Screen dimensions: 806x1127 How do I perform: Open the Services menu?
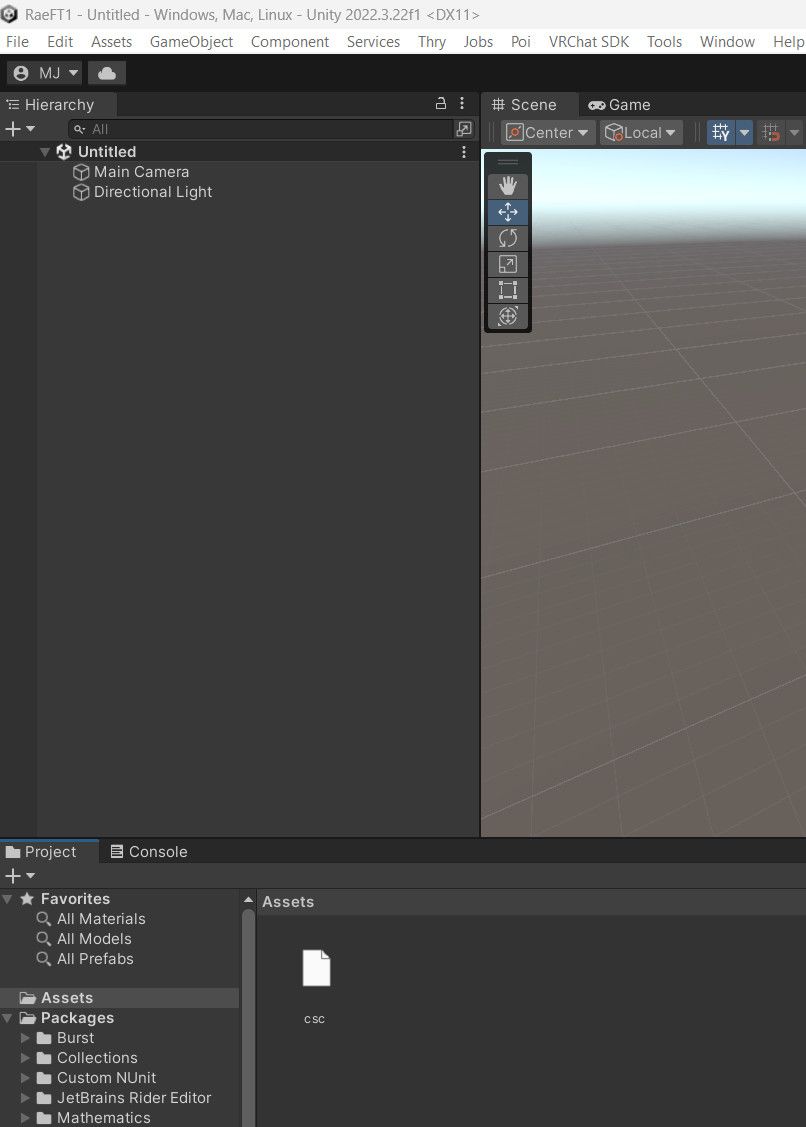pos(373,42)
